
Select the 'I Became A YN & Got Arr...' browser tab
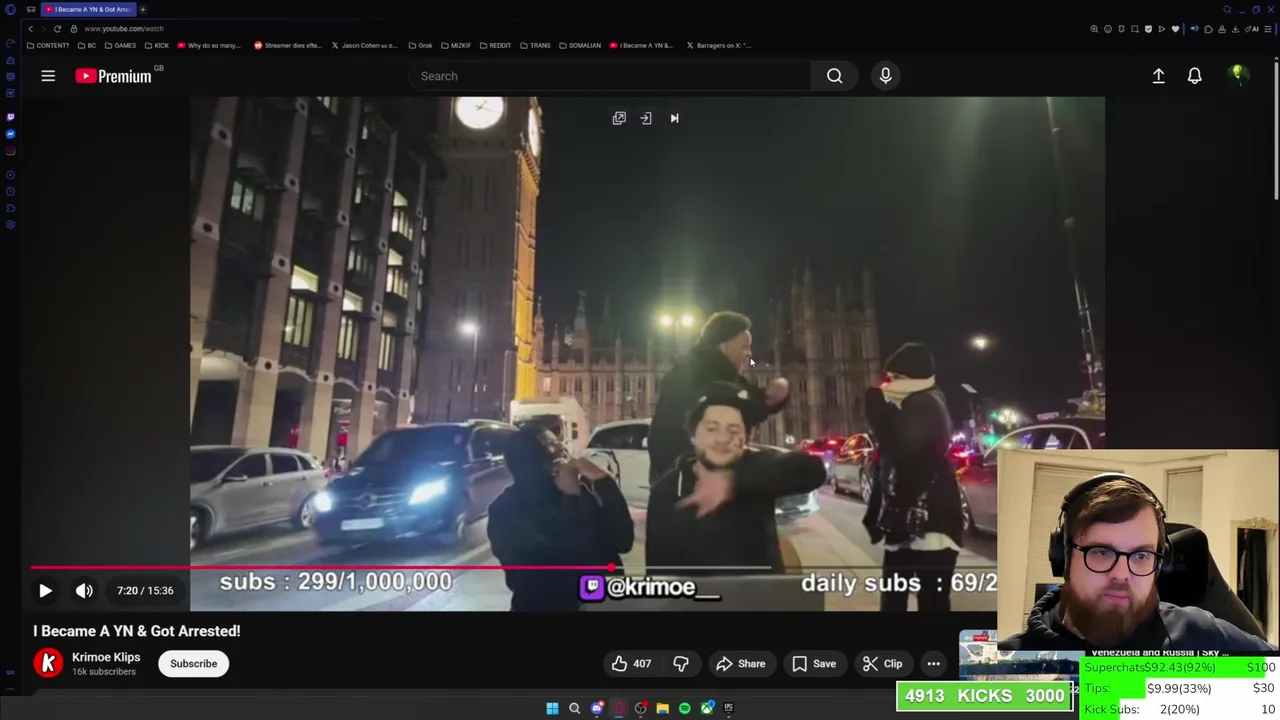click(87, 9)
